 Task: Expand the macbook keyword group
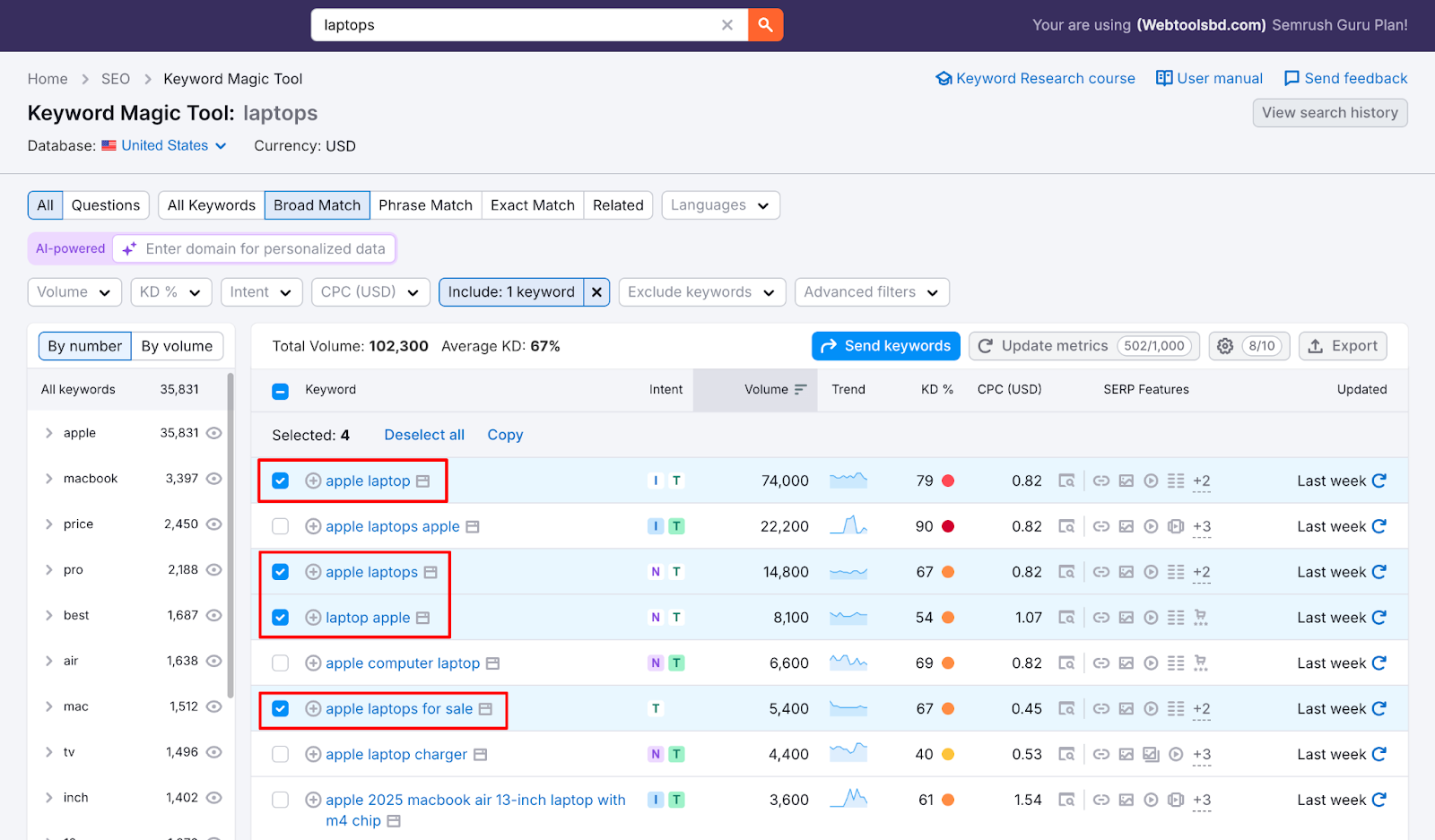coord(49,478)
